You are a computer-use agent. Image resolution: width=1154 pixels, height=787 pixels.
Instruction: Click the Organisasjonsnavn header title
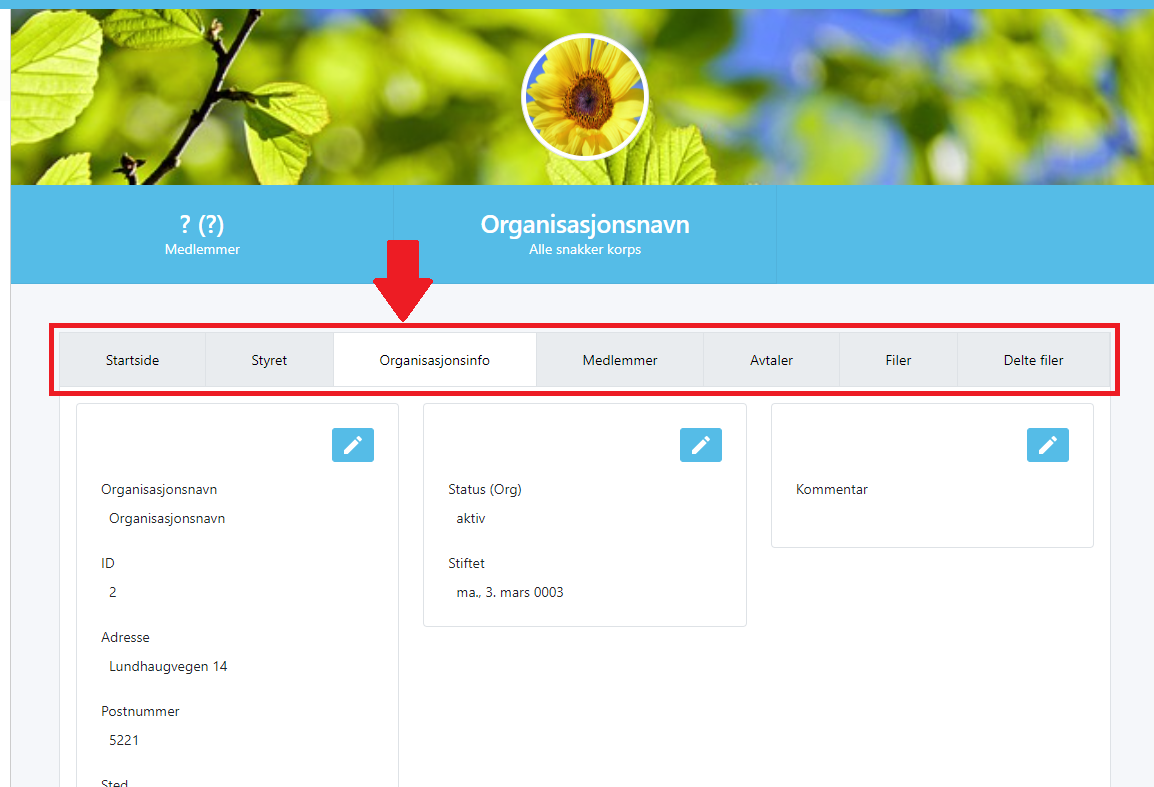pos(585,224)
